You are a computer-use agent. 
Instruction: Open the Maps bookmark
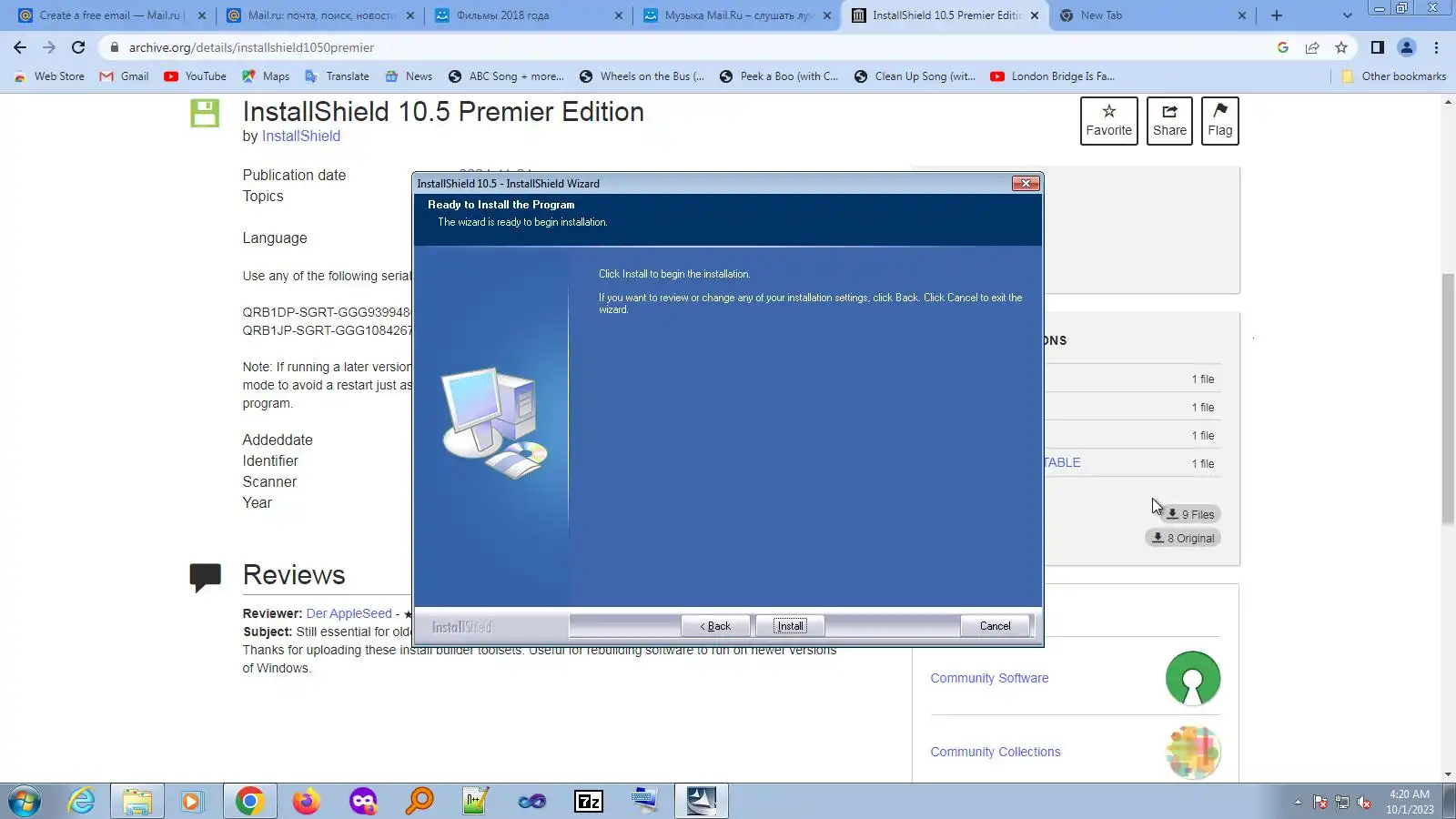click(x=265, y=76)
